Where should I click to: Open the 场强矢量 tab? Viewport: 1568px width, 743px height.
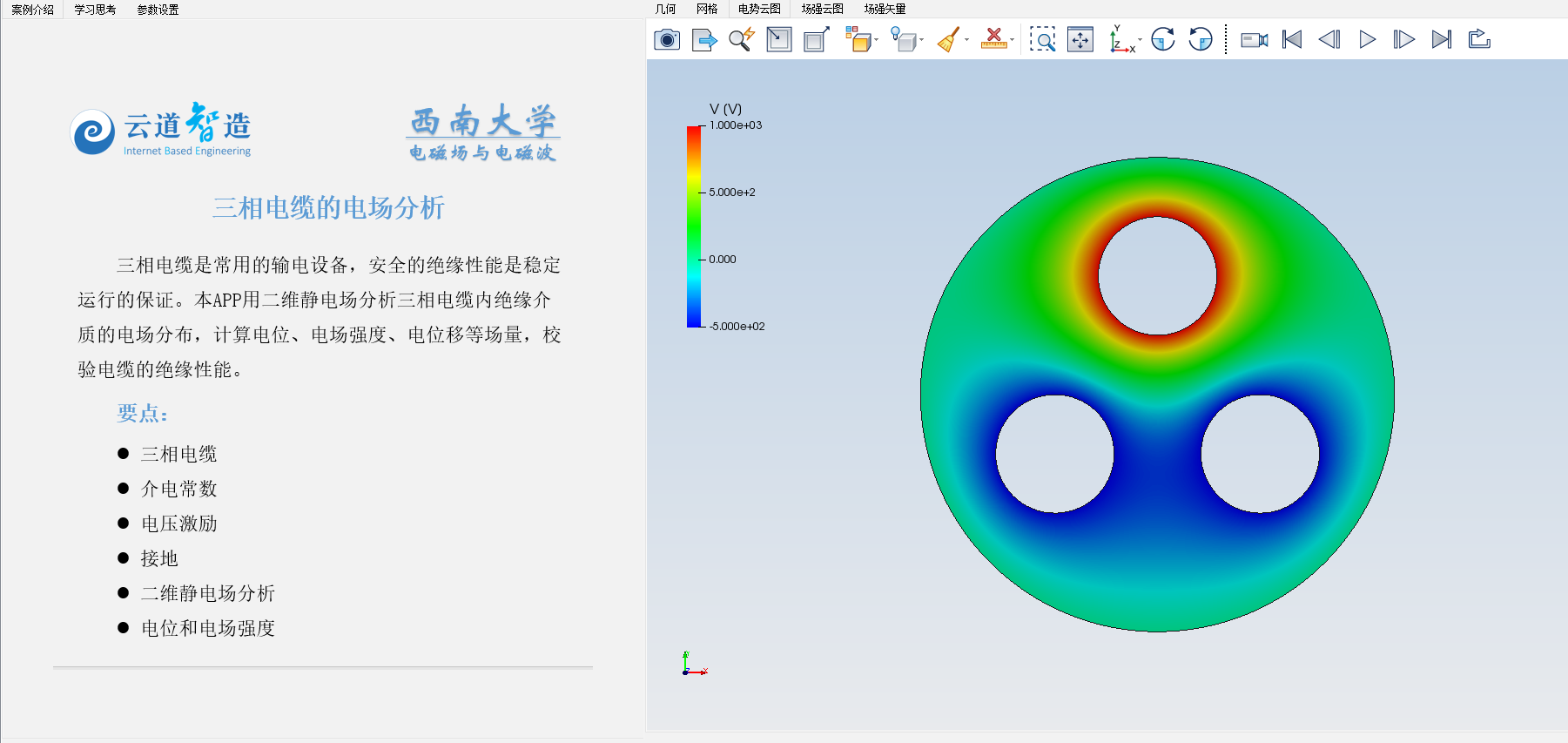pyautogui.click(x=885, y=9)
